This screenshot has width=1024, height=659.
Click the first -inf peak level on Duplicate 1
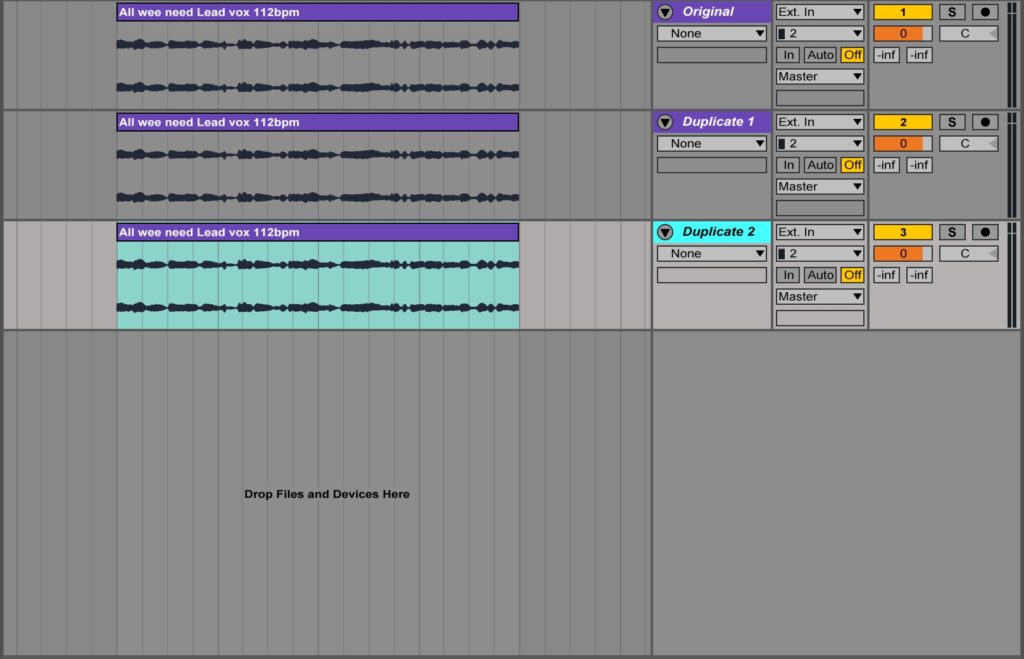tap(886, 165)
